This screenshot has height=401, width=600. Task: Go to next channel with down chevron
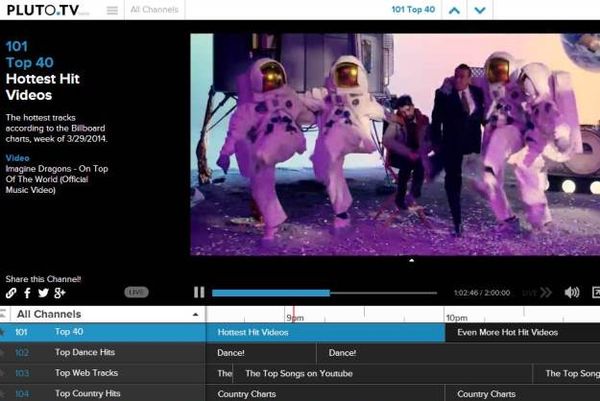click(x=480, y=10)
